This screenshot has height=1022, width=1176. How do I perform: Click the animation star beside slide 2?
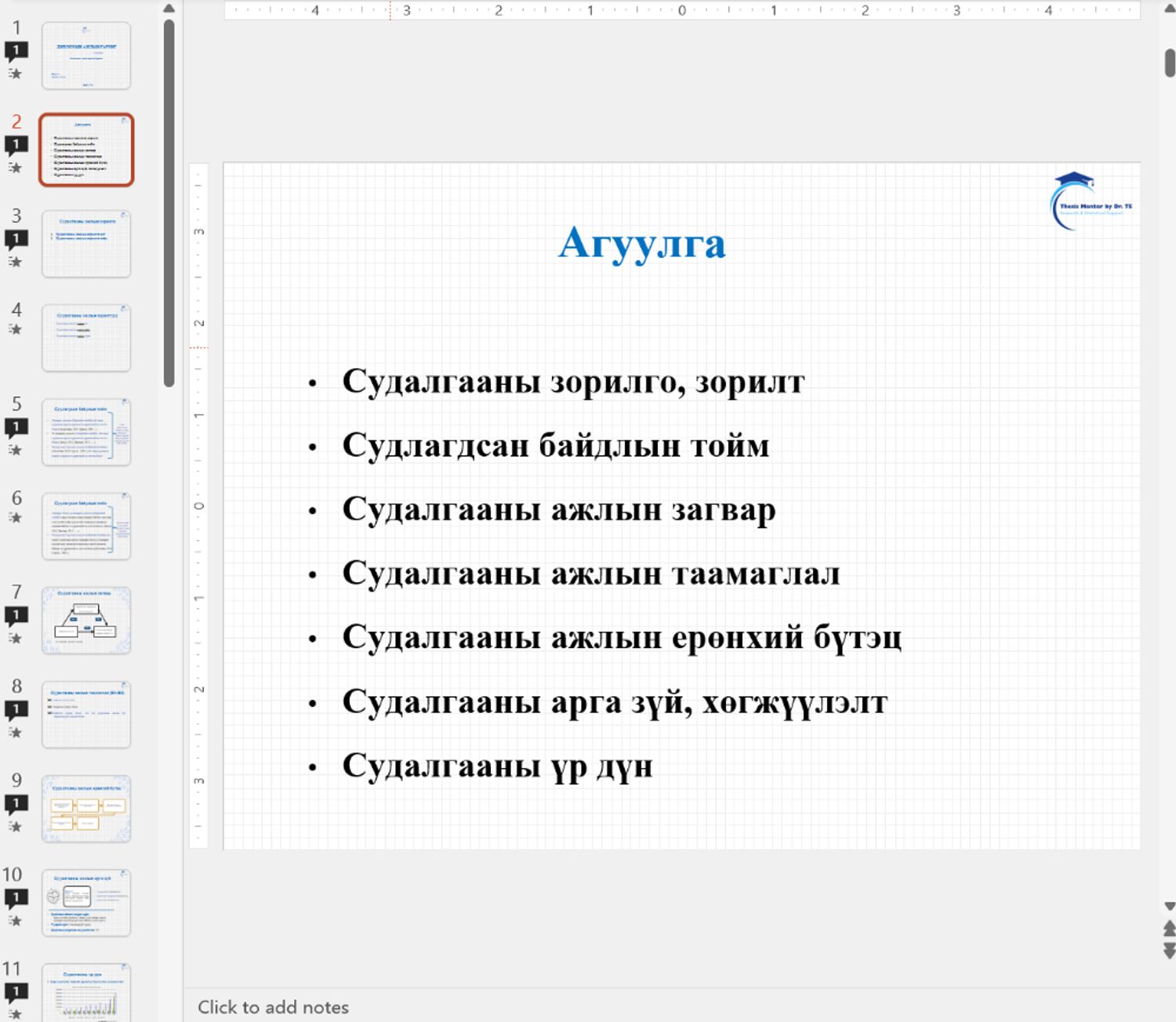15,168
